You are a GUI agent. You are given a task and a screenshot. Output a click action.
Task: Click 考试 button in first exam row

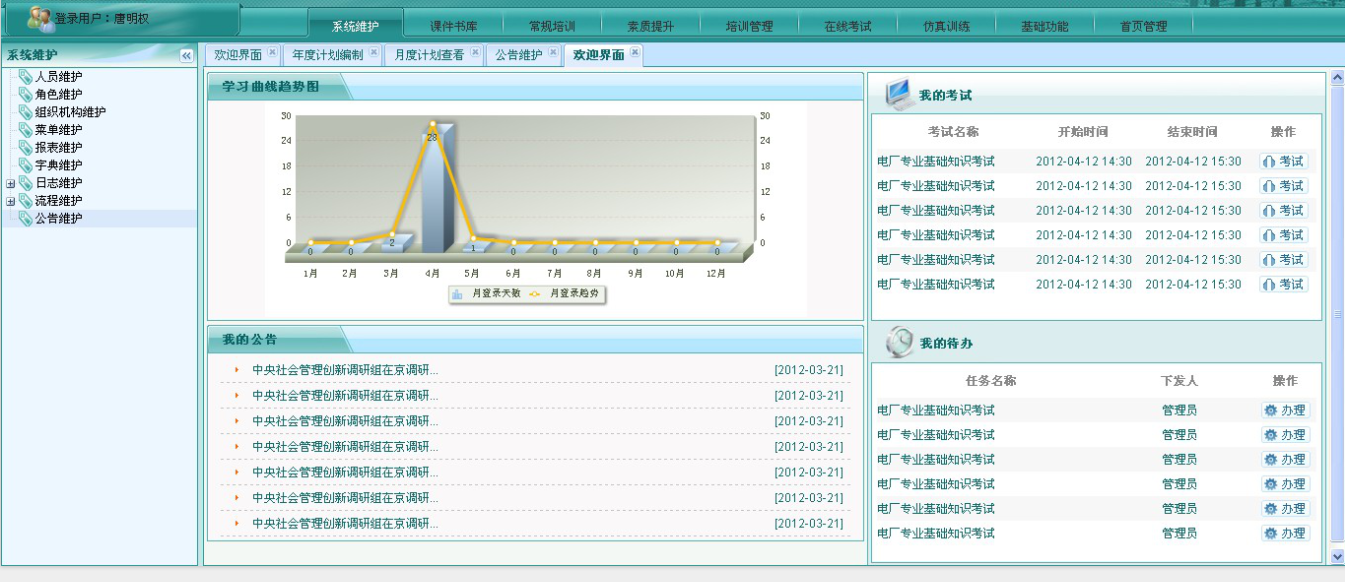click(1283, 161)
